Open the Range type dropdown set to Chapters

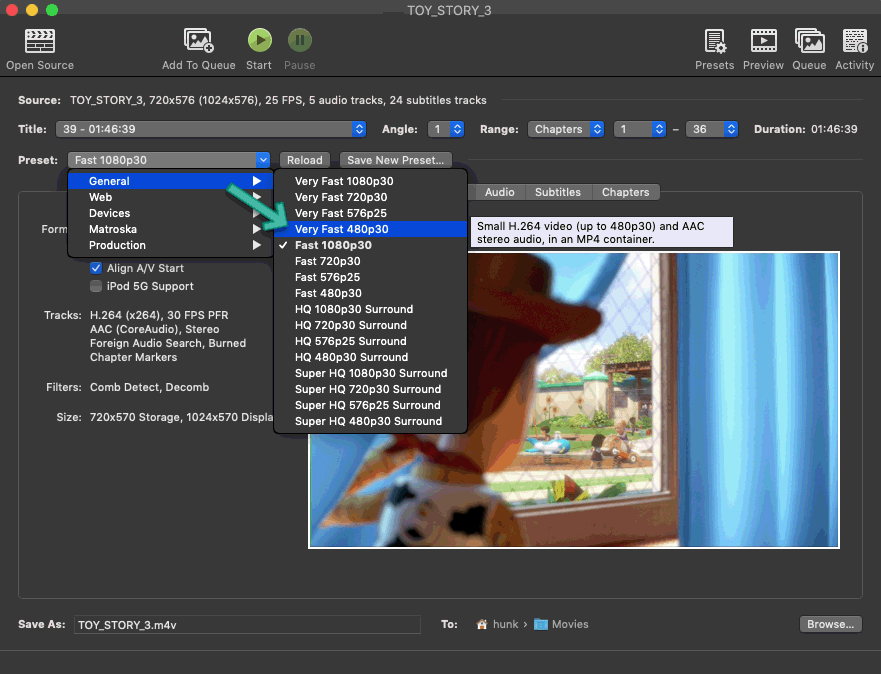coord(566,129)
